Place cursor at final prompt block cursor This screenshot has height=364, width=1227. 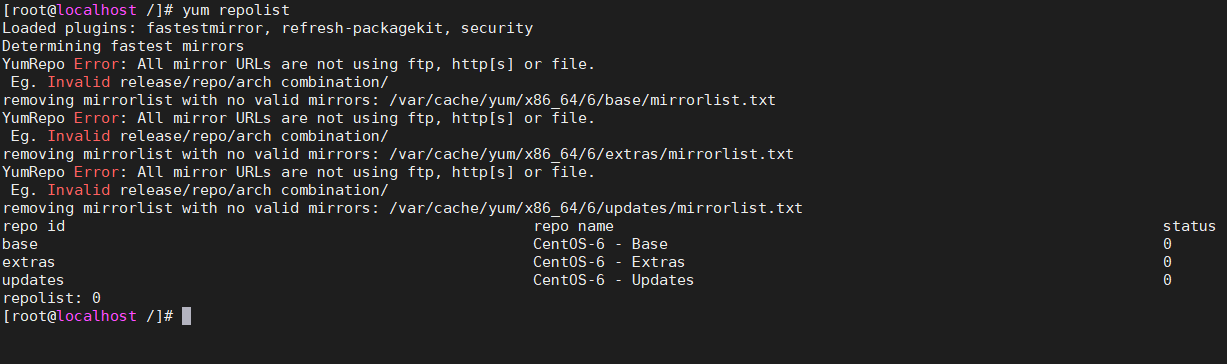tap(186, 316)
